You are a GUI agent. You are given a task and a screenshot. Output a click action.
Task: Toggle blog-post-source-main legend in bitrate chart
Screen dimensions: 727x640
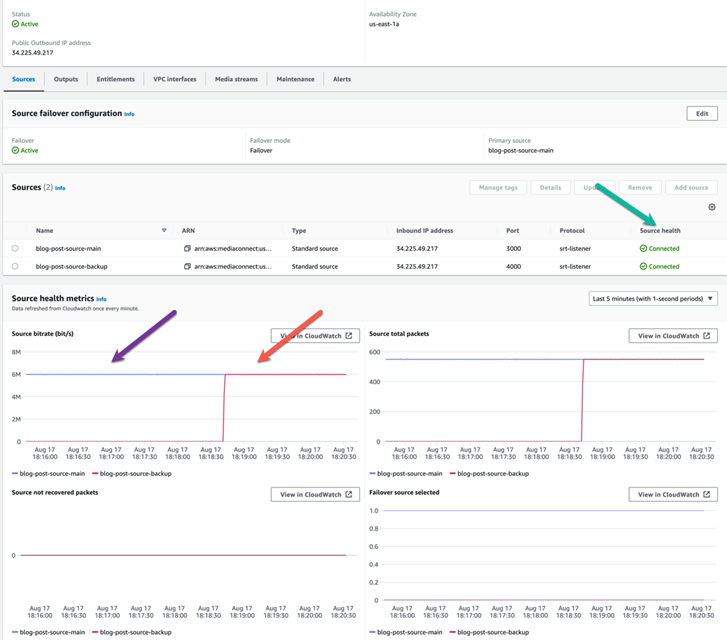point(47,474)
